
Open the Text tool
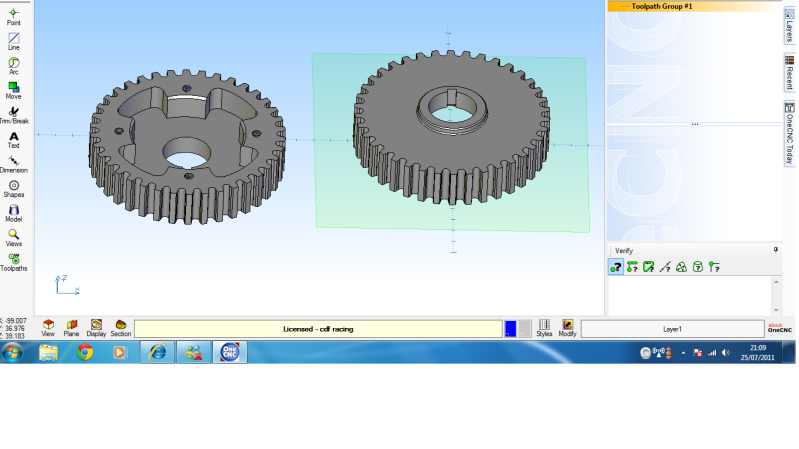coord(14,140)
